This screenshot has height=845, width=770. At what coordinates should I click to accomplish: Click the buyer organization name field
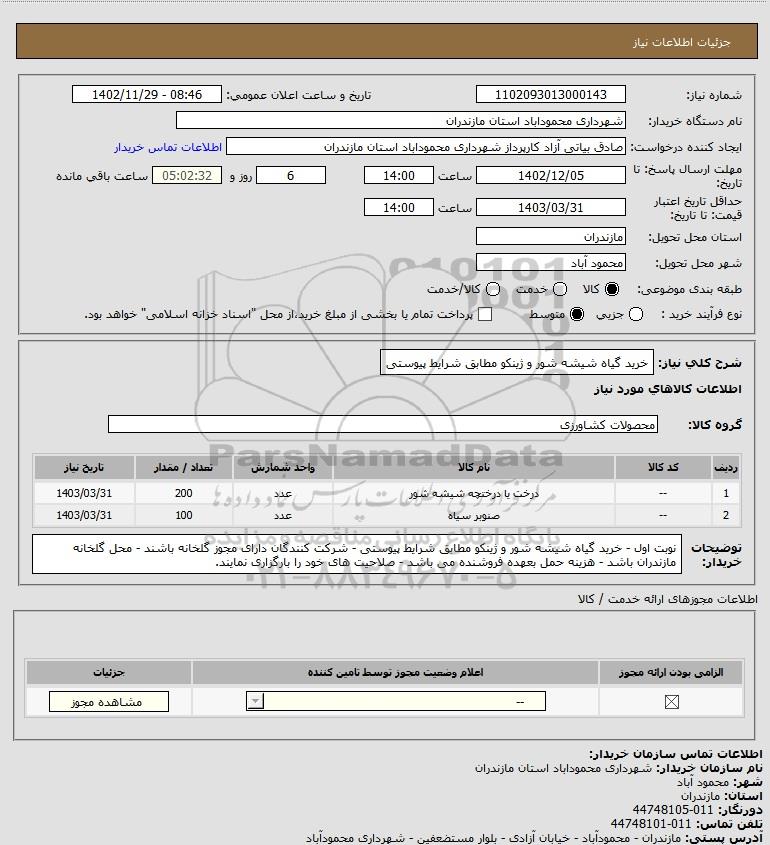(x=400, y=121)
